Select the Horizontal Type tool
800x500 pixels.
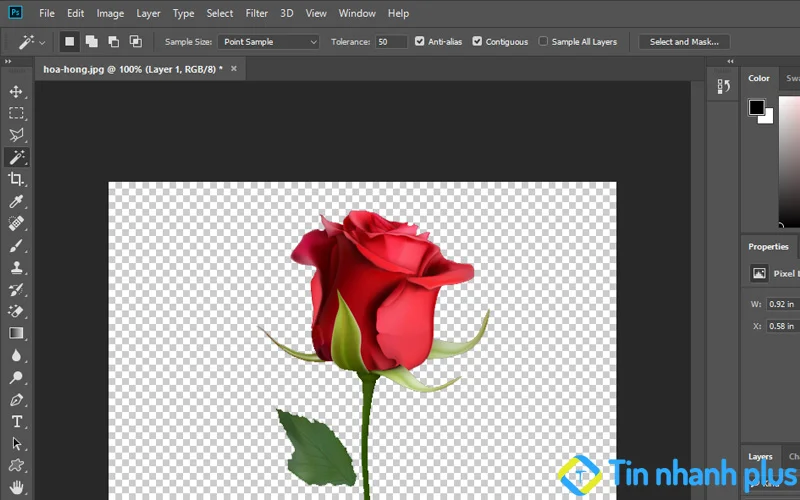point(16,421)
